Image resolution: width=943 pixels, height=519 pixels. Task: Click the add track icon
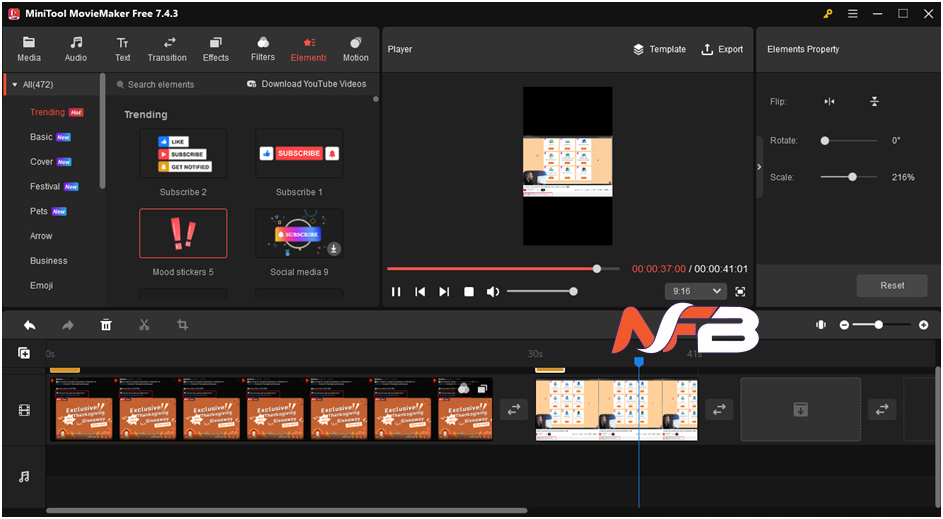click(x=24, y=353)
